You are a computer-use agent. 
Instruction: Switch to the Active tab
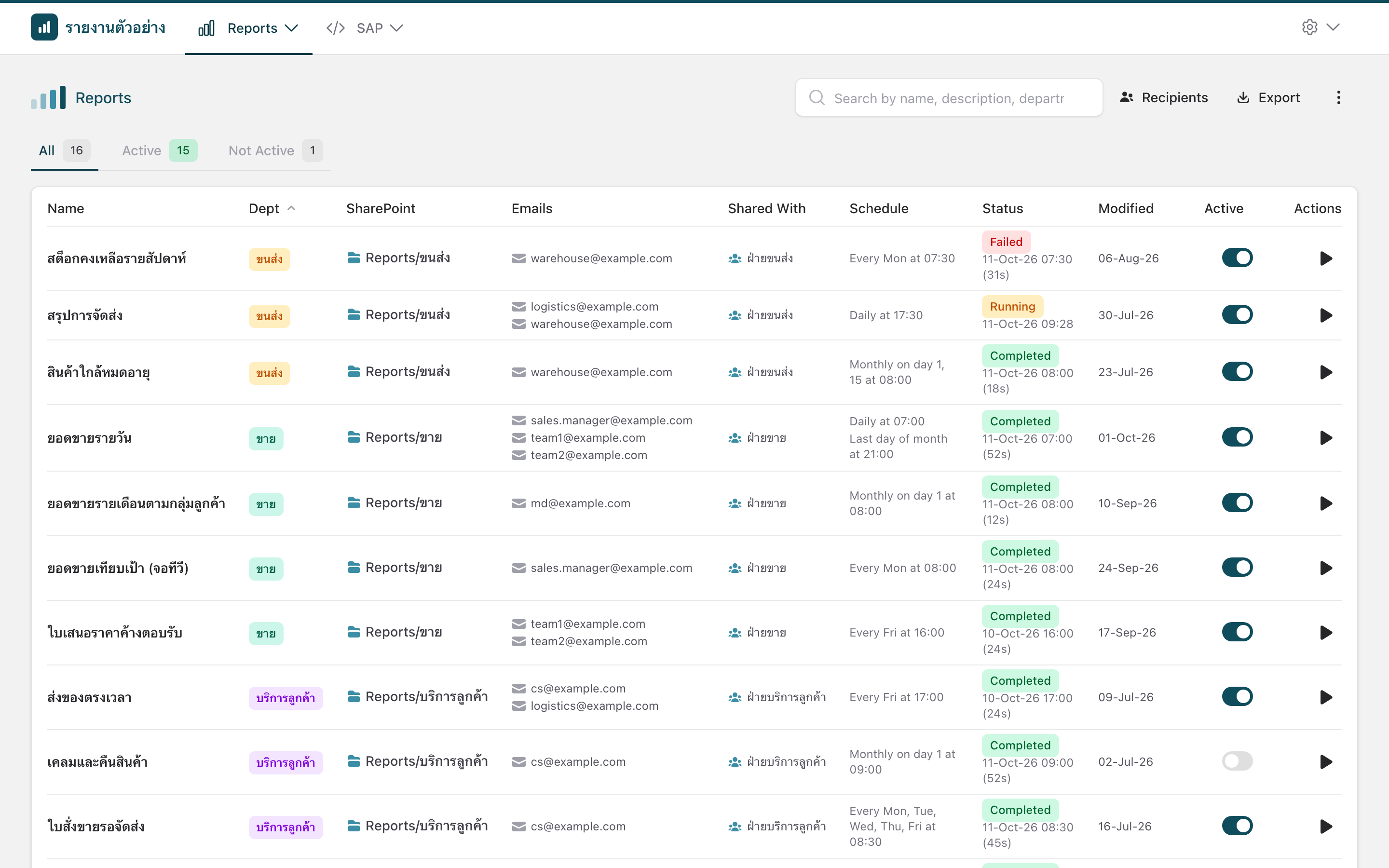click(x=160, y=151)
